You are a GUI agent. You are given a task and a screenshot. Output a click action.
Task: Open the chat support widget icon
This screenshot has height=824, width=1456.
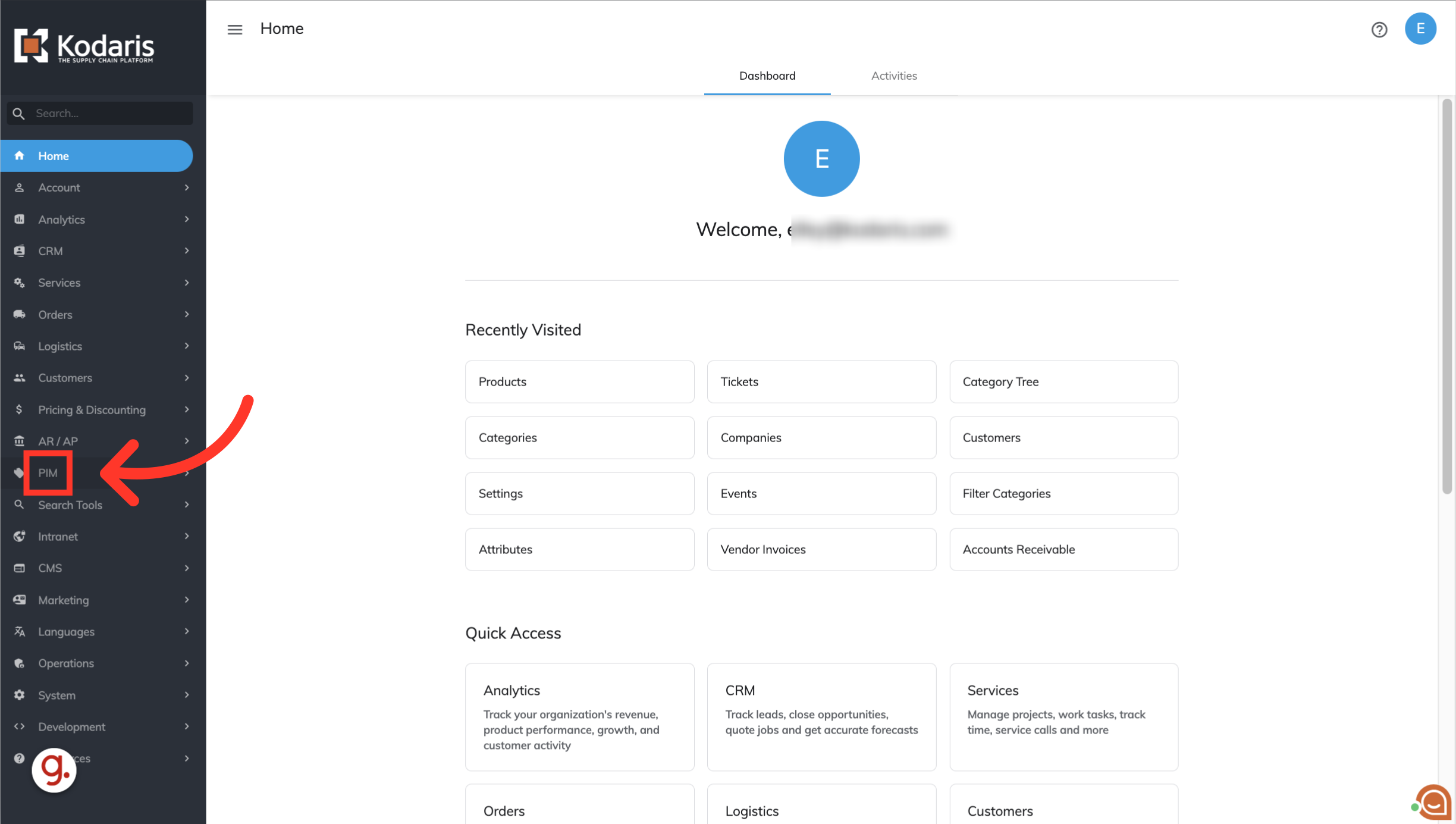tap(1434, 802)
